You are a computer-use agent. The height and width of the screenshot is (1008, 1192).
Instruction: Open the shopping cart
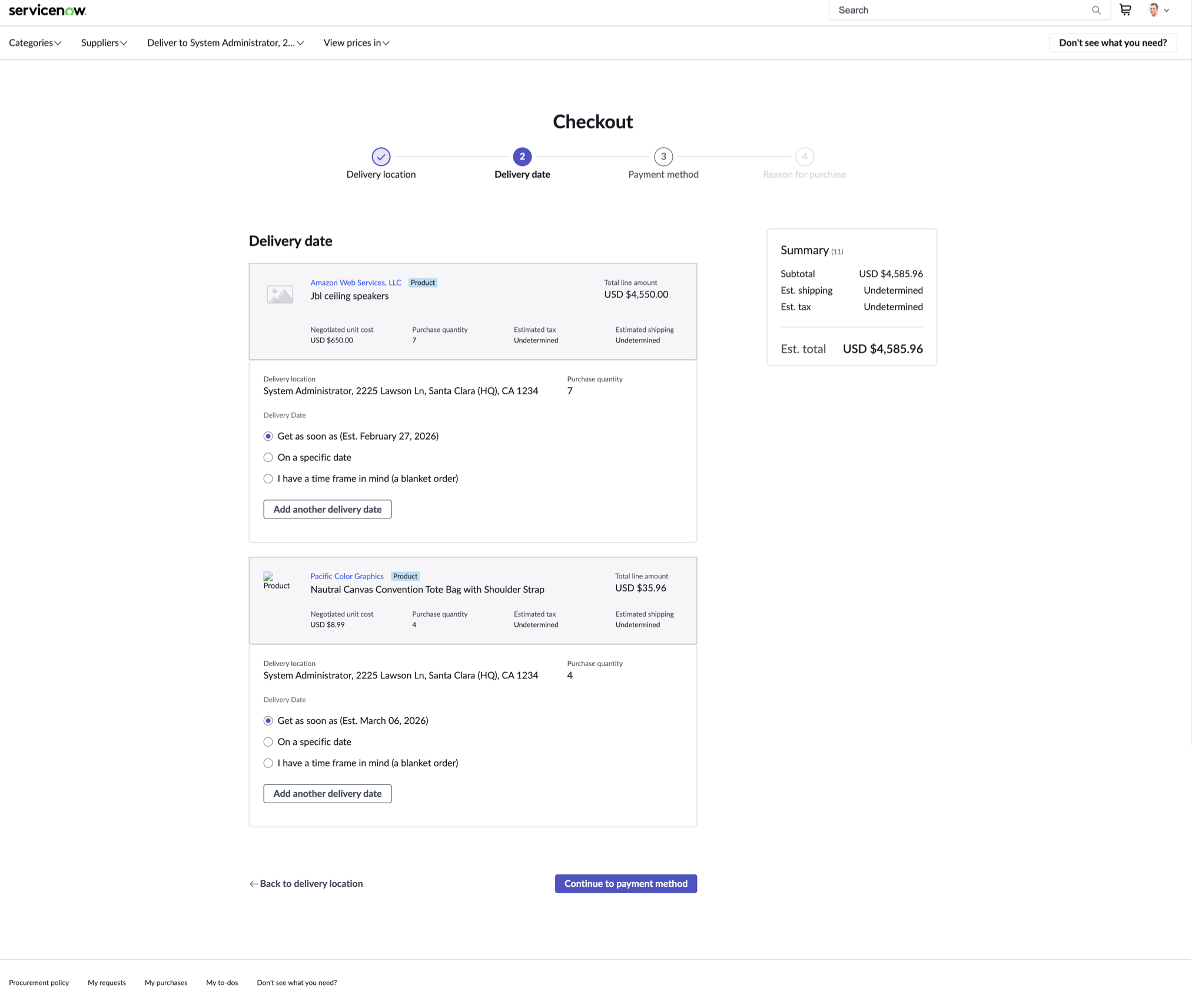click(x=1125, y=10)
